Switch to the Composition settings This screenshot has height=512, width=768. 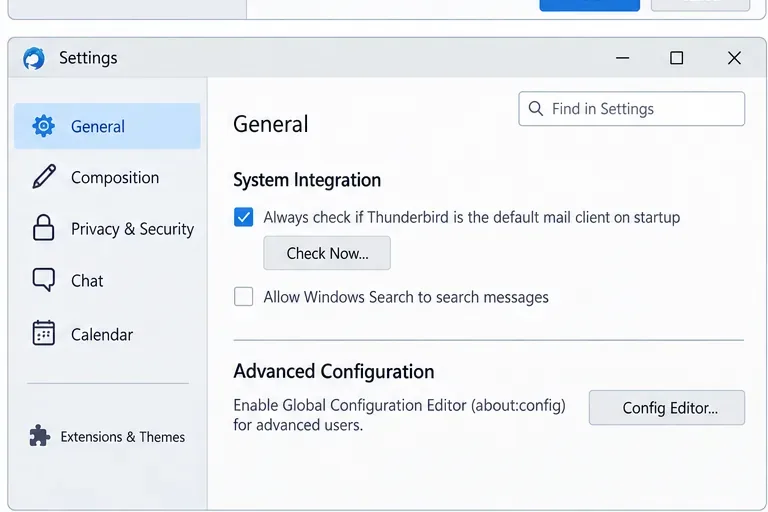(x=107, y=177)
